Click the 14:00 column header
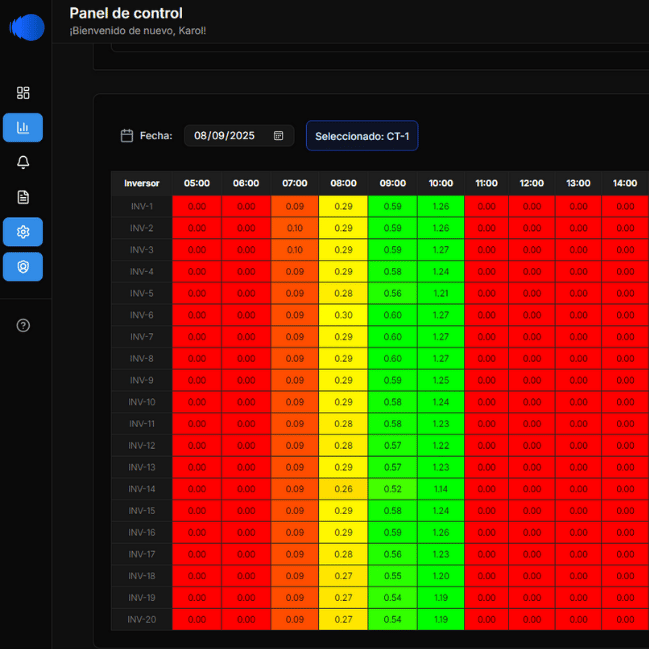Screen dimensions: 649x649 pos(625,183)
